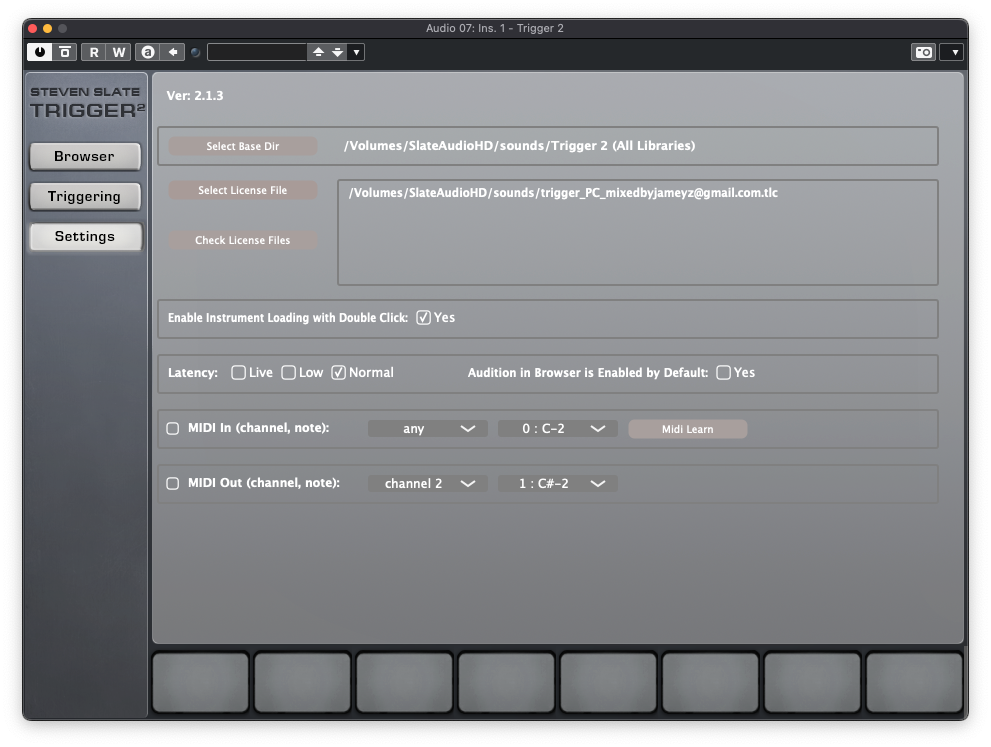Check the Low latency option
The image size is (991, 747).
click(288, 372)
